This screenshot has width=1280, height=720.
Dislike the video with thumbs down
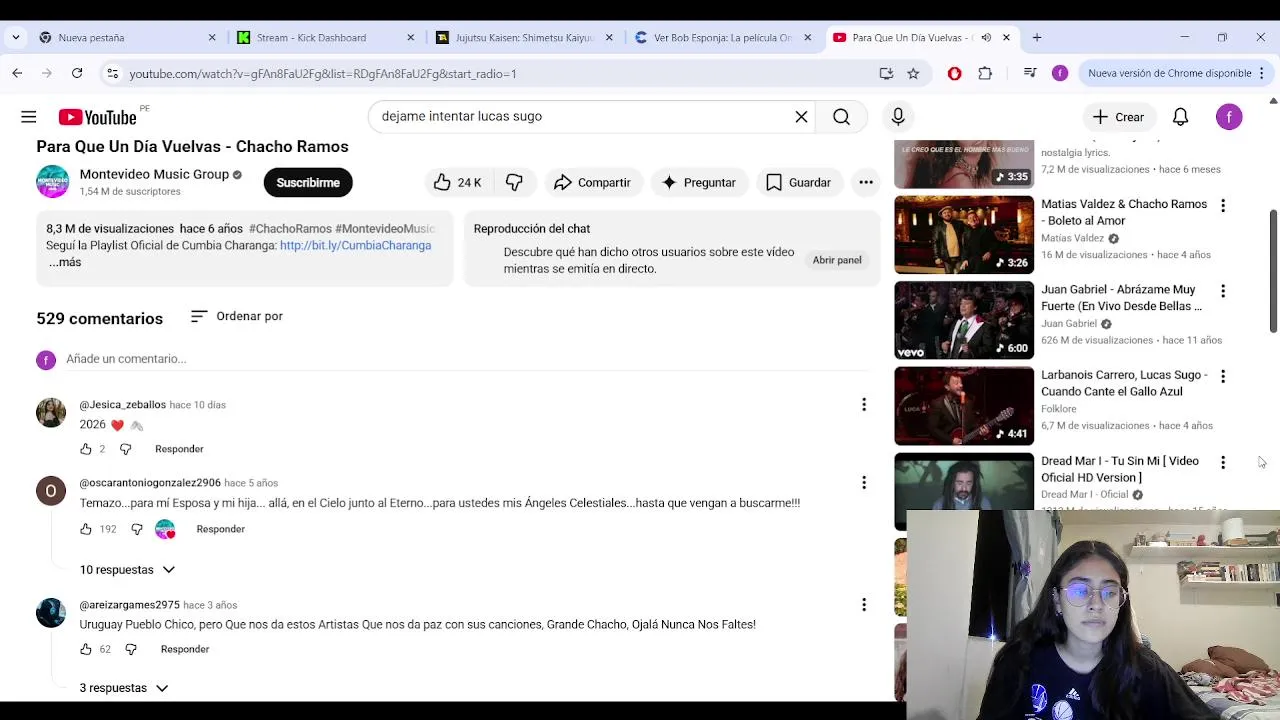click(514, 182)
